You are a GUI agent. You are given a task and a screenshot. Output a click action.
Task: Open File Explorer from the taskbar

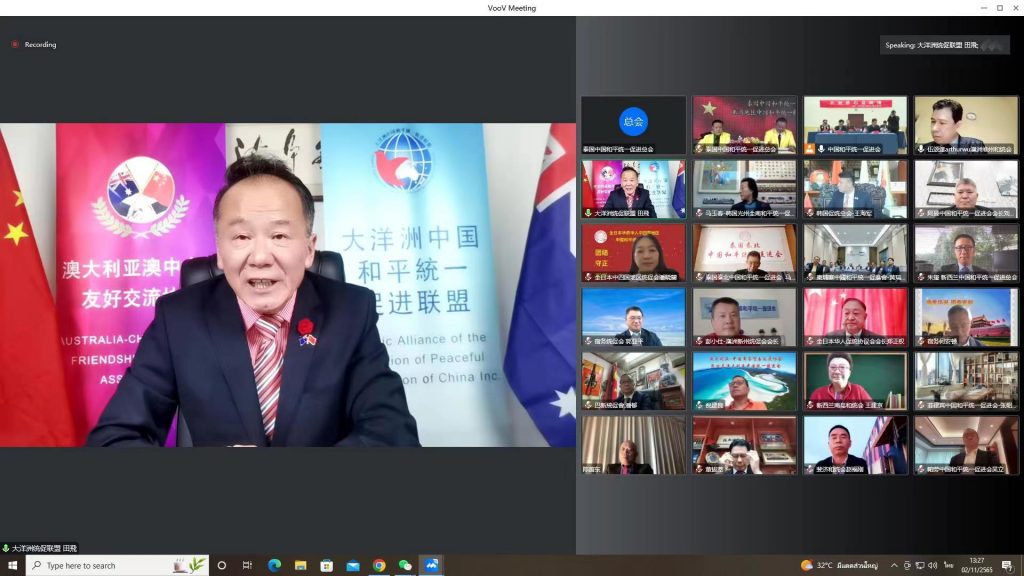point(300,566)
